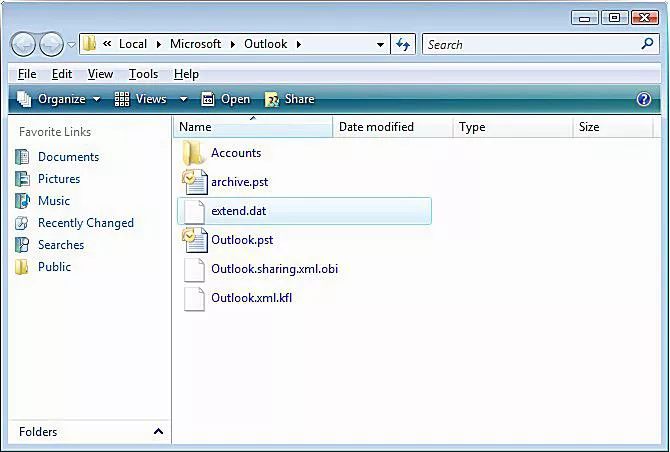Viewport: 670px width, 452px height.
Task: Sort by the Type column header
Action: coord(513,127)
